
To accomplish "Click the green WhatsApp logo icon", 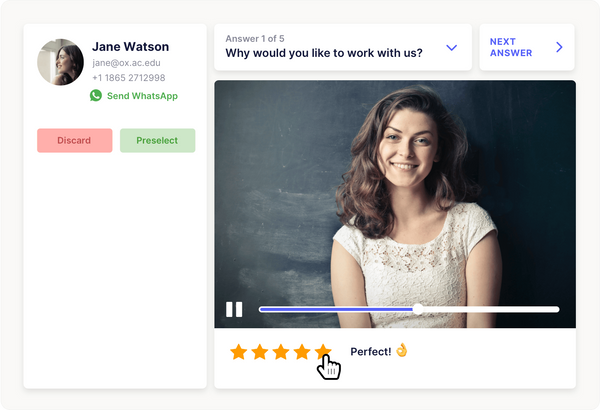I will pos(96,96).
